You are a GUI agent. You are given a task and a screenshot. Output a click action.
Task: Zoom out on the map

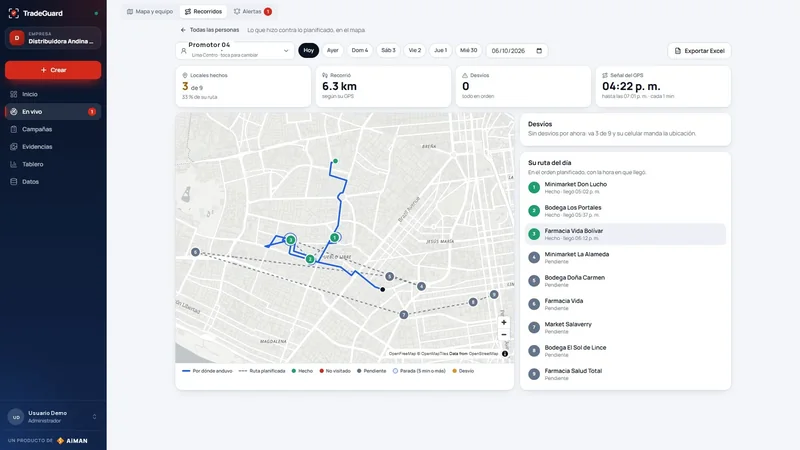[504, 335]
